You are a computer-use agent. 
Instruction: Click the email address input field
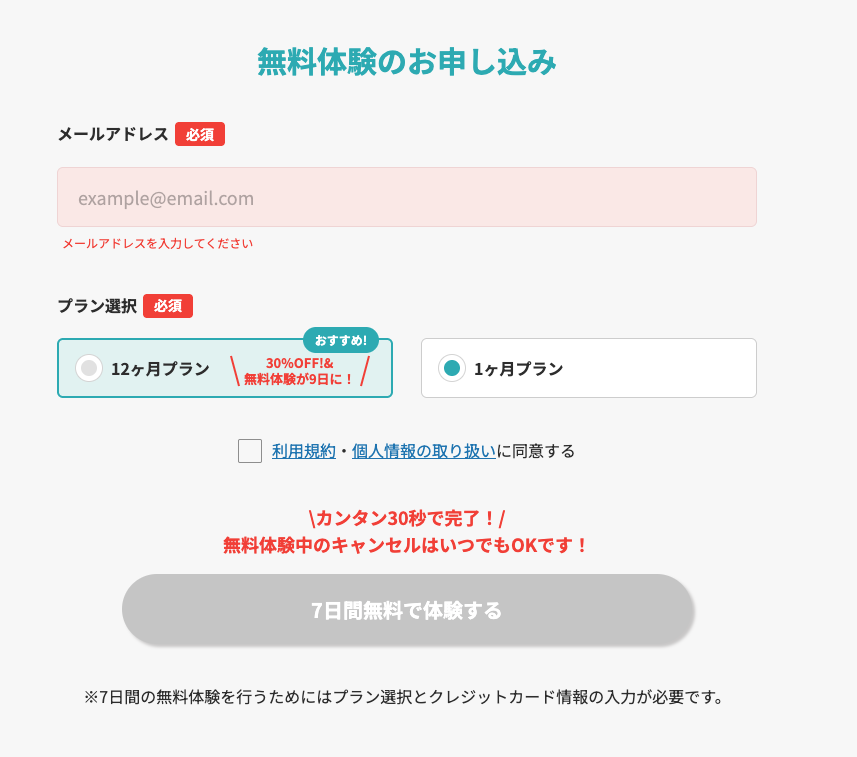(406, 197)
